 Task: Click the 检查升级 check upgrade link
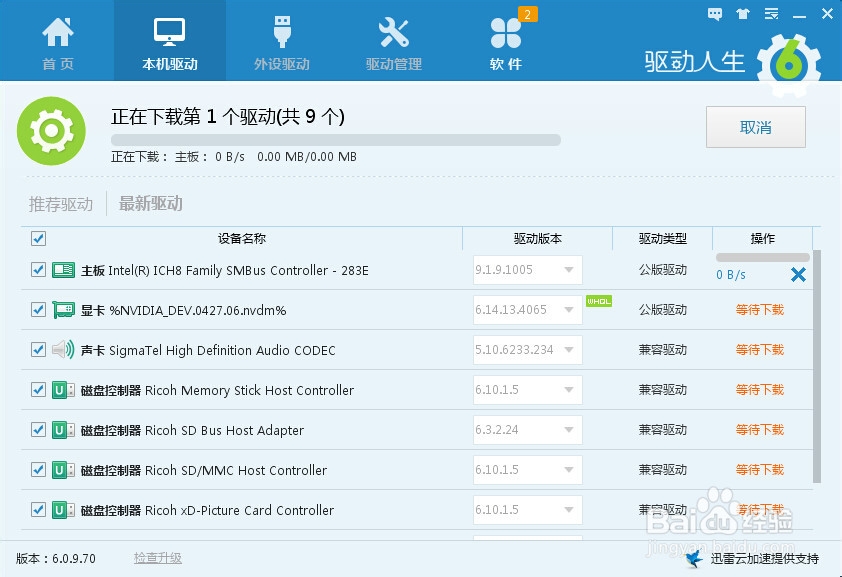coord(158,558)
